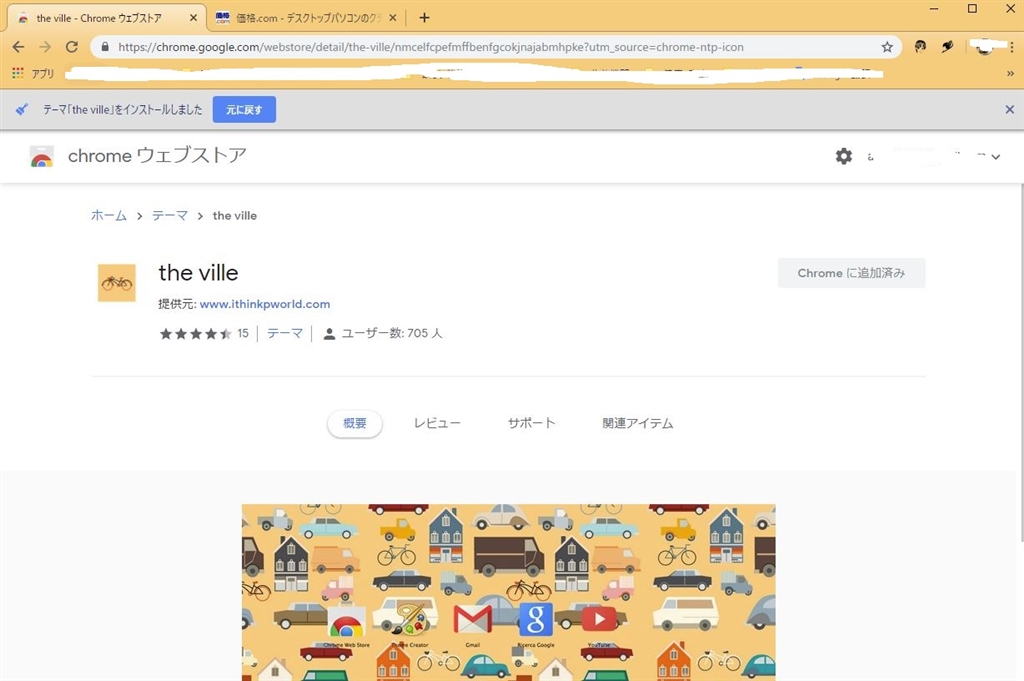Show more bookmarks with double chevron
Screen dimensions: 1024x681
(x=1010, y=74)
